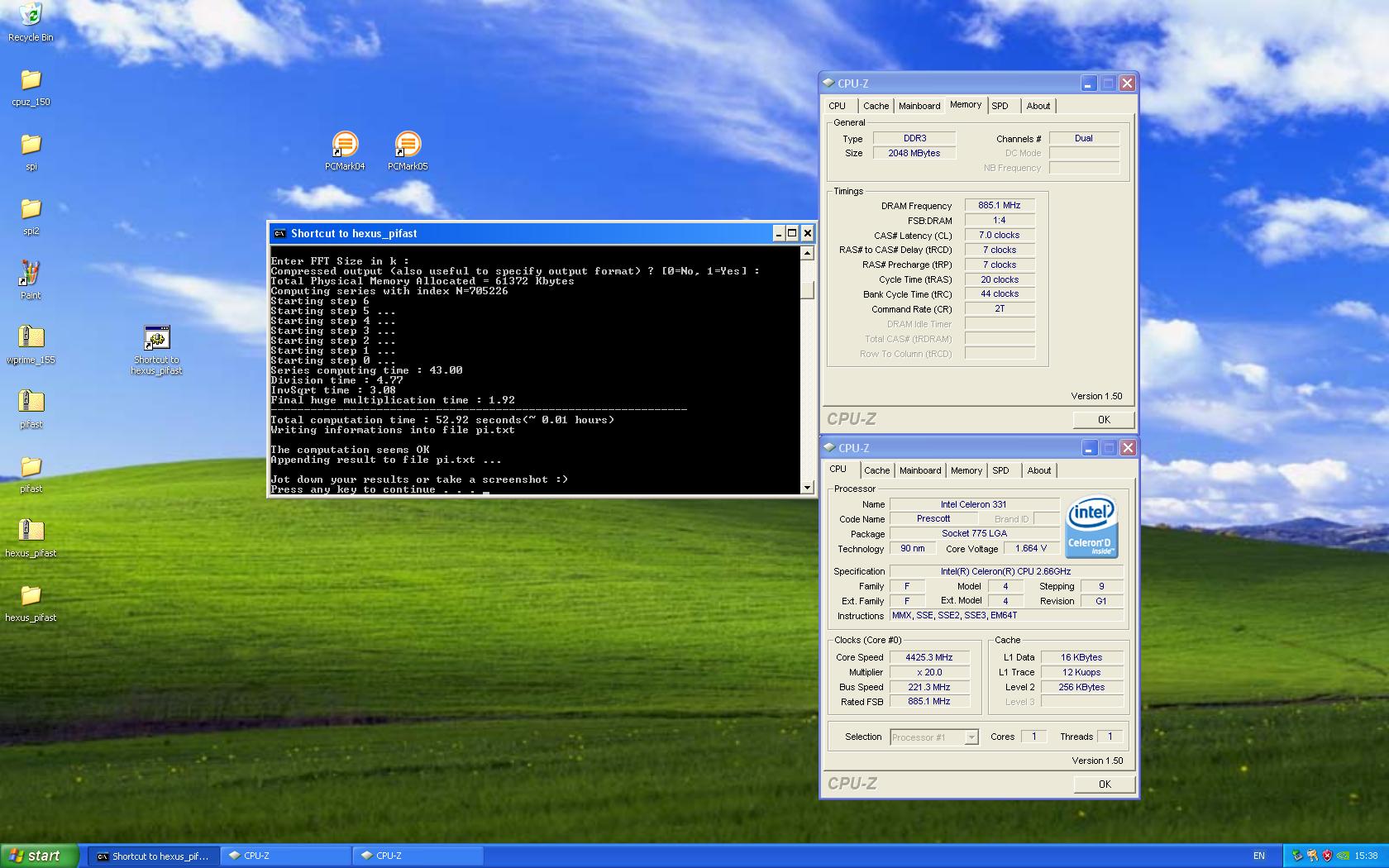Open the Start menu
This screenshot has height=868, width=1389.
pos(40,856)
